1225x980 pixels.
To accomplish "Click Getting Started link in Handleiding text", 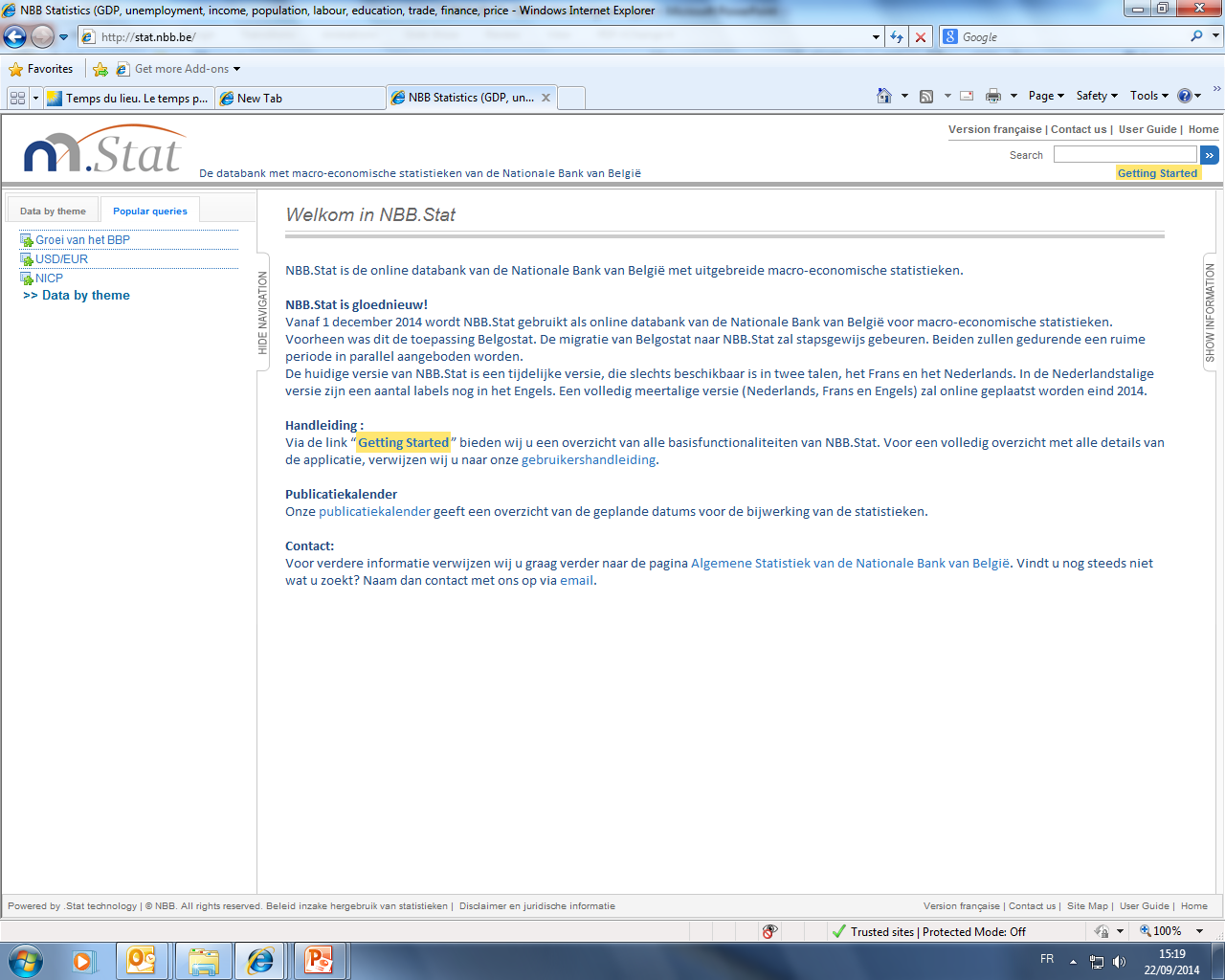I will pyautogui.click(x=403, y=442).
